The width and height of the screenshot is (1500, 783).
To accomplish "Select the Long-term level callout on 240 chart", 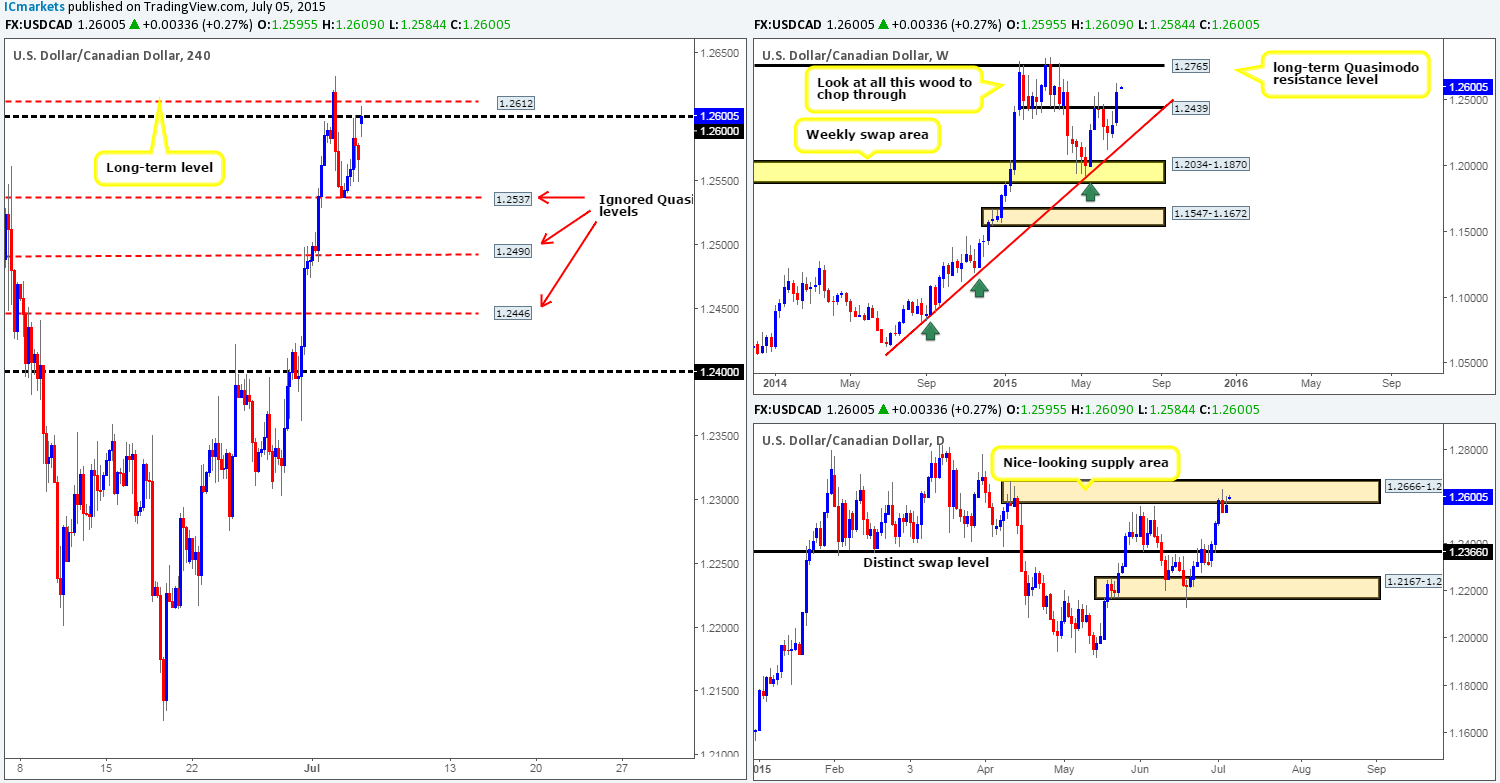I will point(159,167).
